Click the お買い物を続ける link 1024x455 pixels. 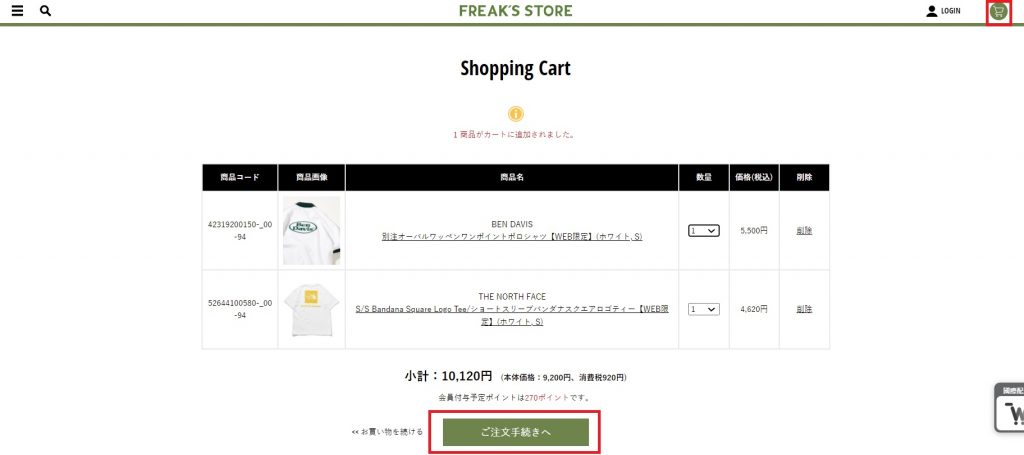[387, 432]
